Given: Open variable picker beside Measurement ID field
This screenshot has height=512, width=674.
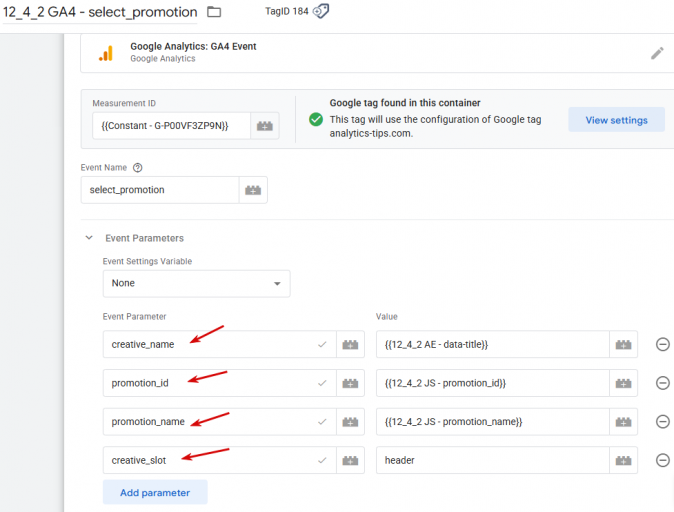Looking at the screenshot, I should click(x=265, y=126).
